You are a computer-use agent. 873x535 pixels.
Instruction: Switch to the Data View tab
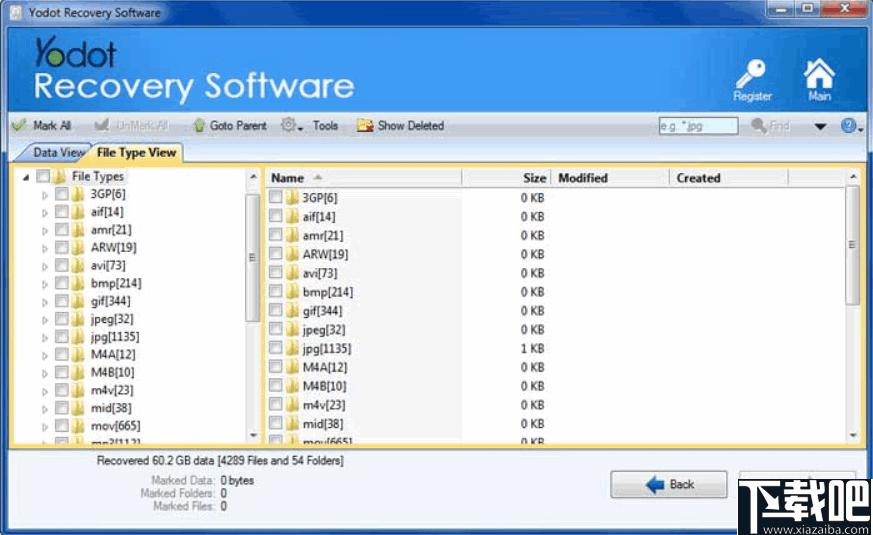point(59,153)
